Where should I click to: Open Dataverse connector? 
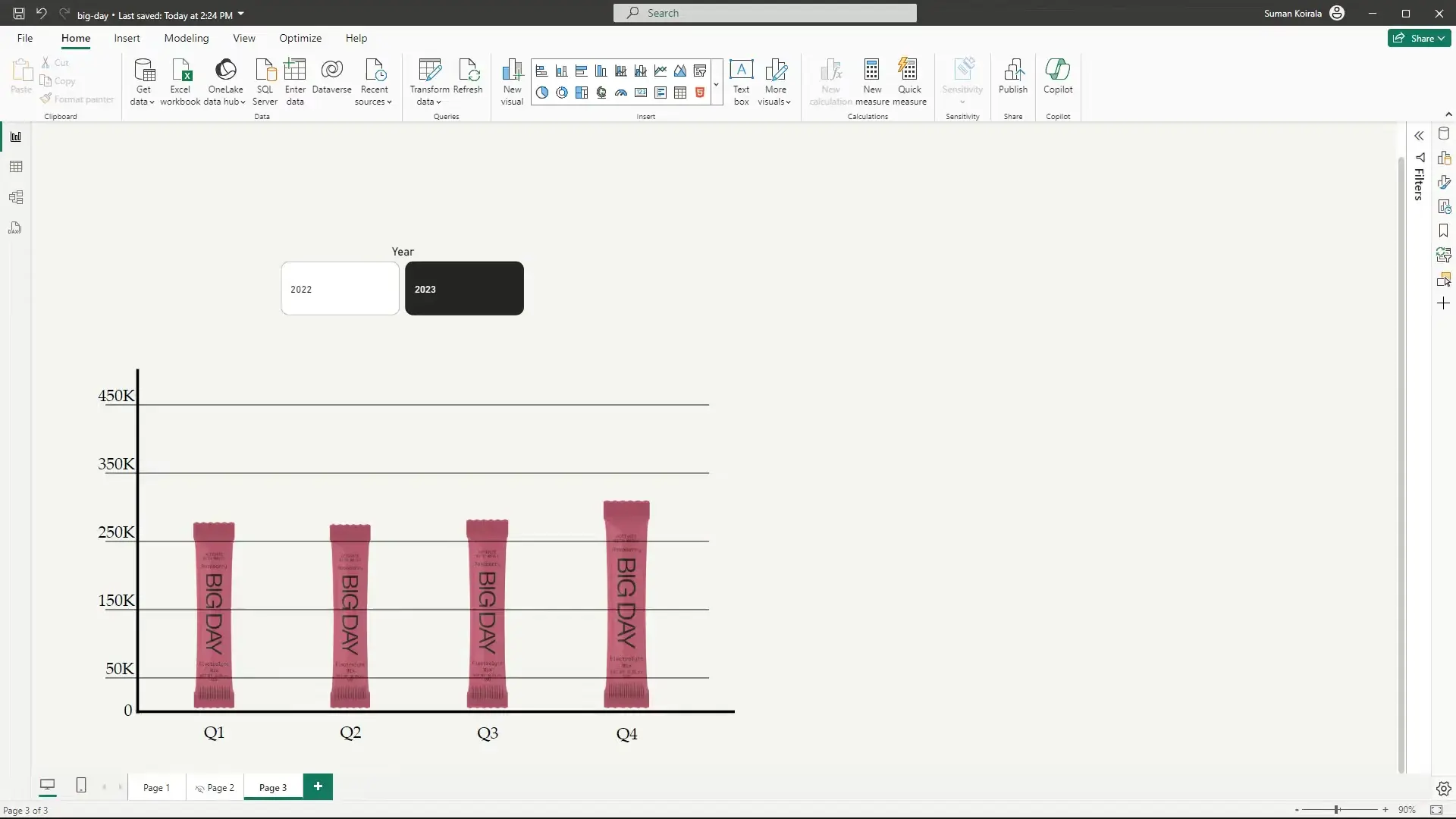pyautogui.click(x=331, y=77)
